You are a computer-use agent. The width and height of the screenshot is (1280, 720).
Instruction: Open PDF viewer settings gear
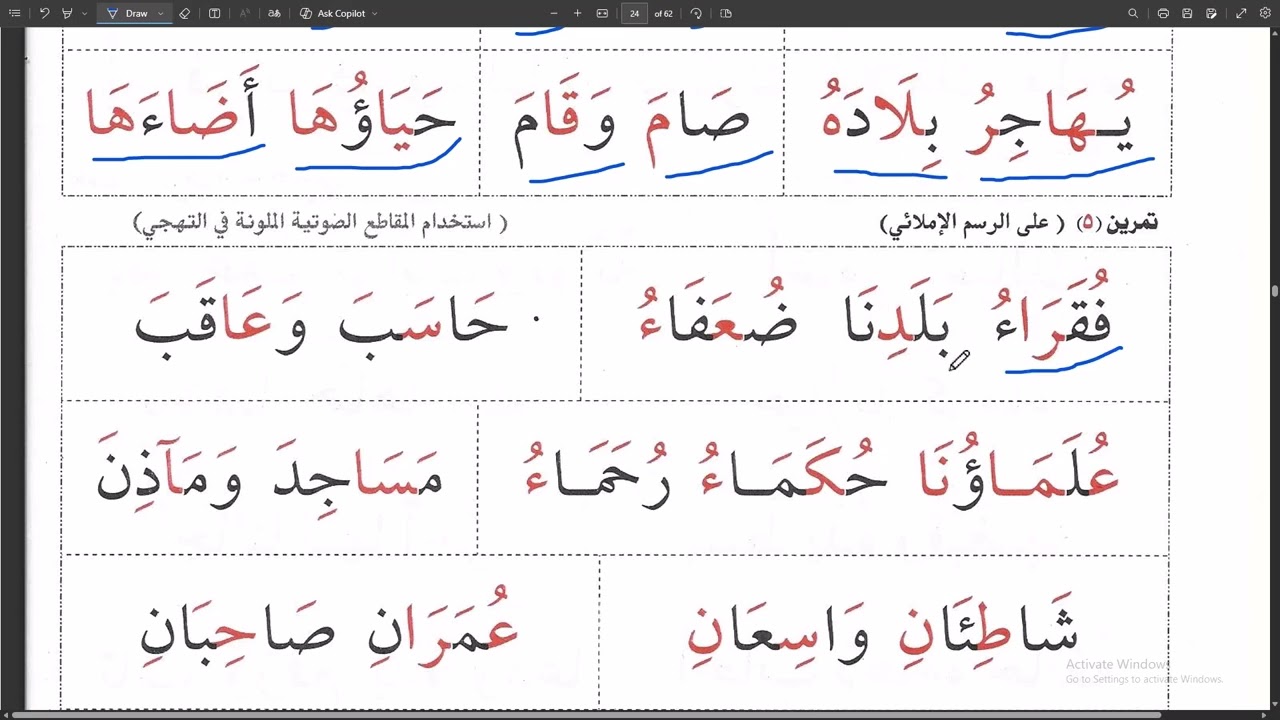pyautogui.click(x=1264, y=13)
